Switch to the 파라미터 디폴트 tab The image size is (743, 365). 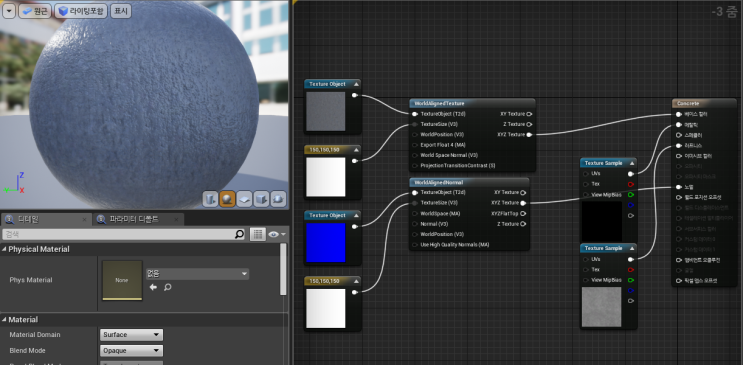138,219
